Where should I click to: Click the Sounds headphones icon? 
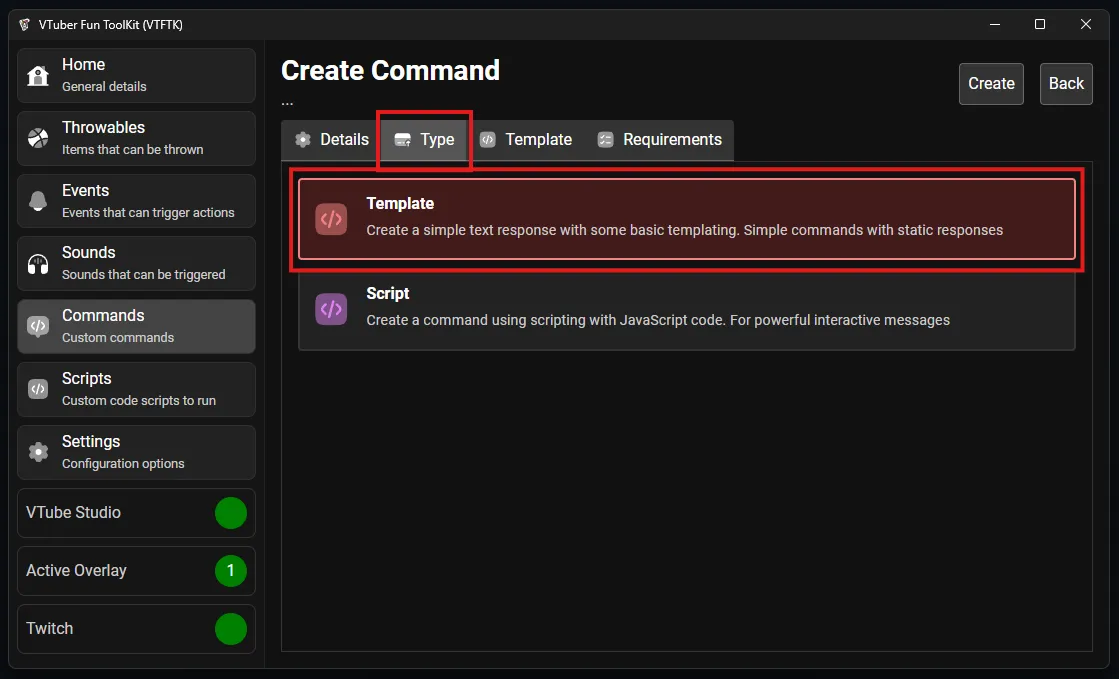[38, 264]
